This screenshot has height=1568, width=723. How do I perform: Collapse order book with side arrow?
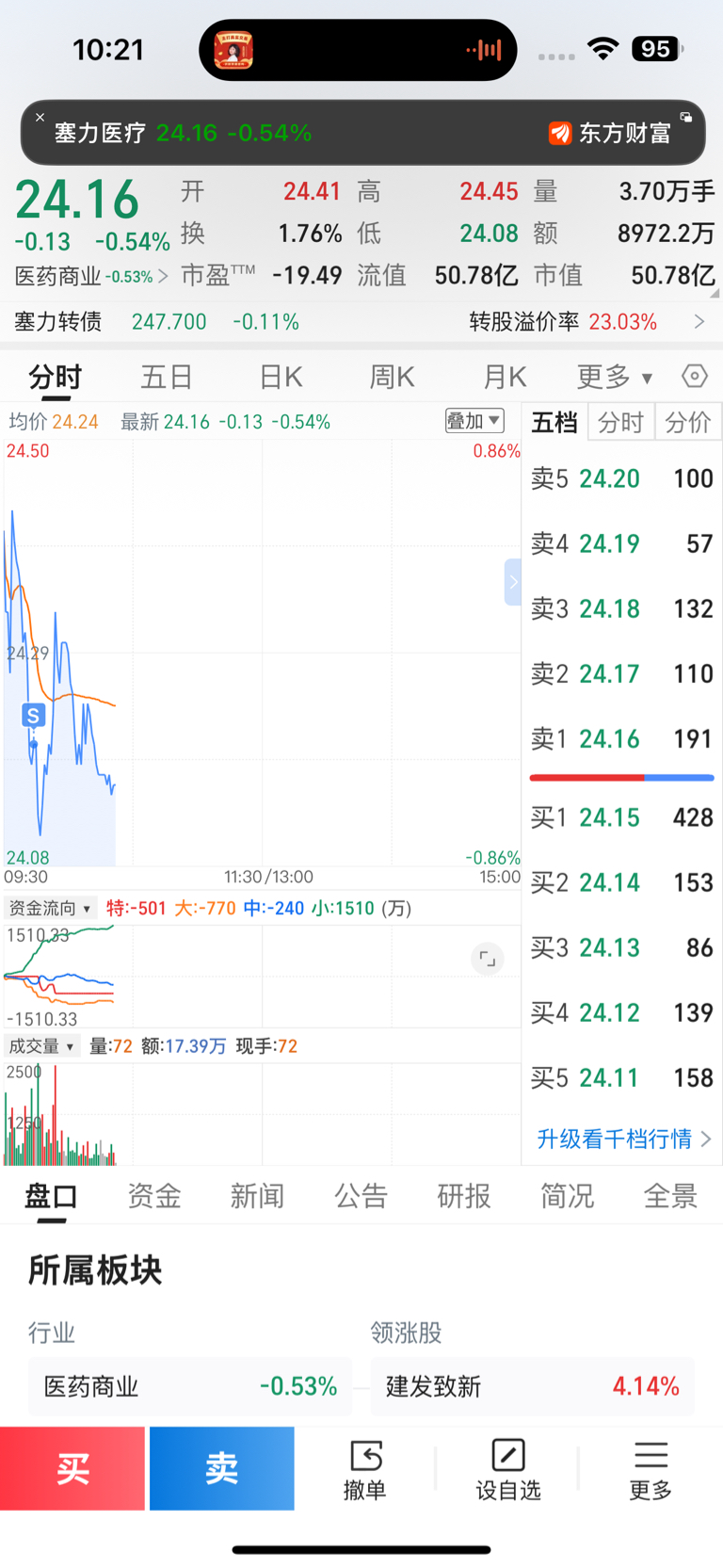coord(513,582)
